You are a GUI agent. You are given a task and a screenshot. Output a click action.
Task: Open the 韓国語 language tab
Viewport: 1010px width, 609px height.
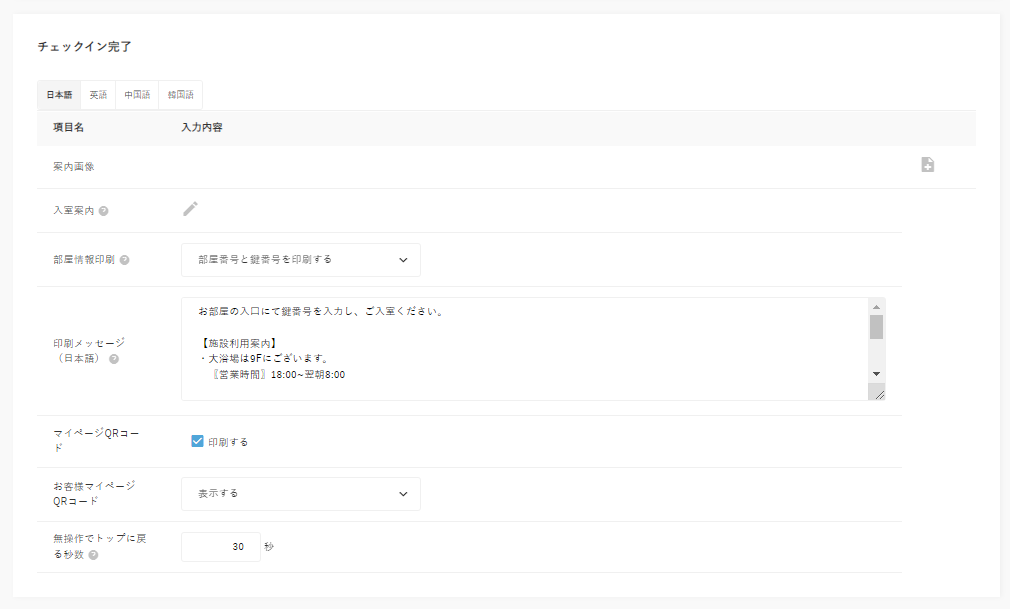(181, 95)
